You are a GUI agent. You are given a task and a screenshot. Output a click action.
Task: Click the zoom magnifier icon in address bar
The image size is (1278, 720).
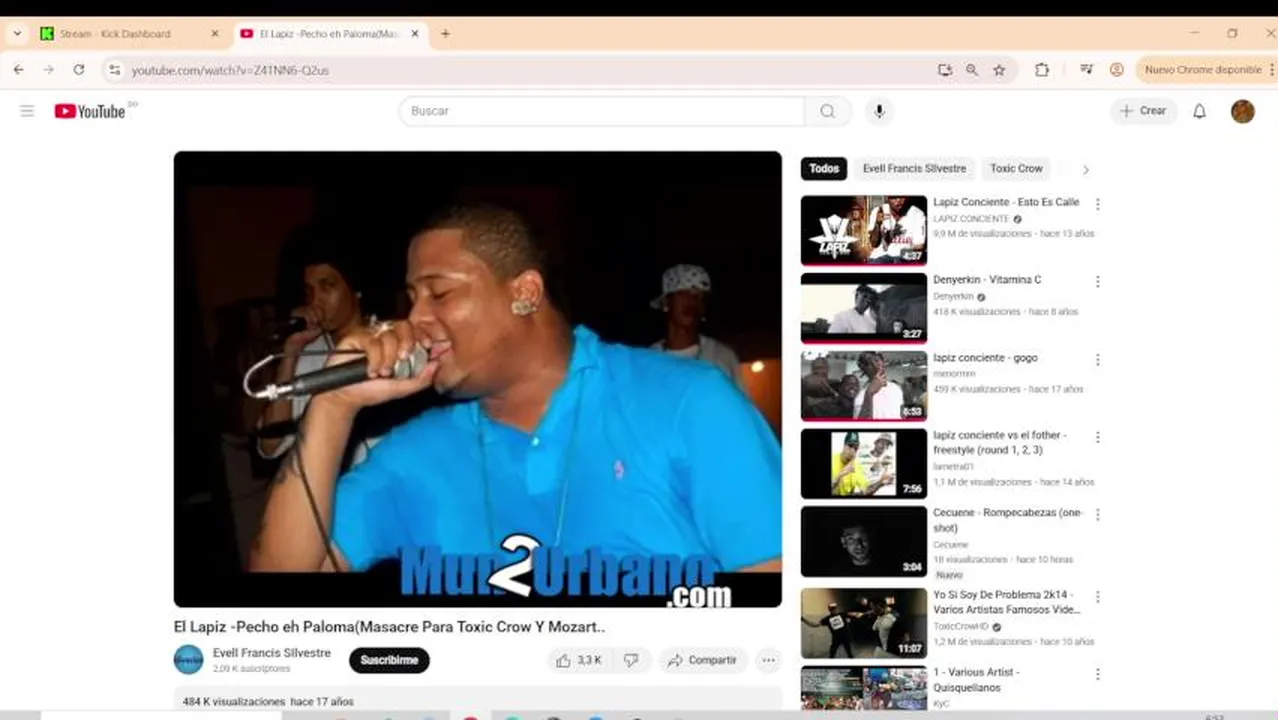(972, 70)
